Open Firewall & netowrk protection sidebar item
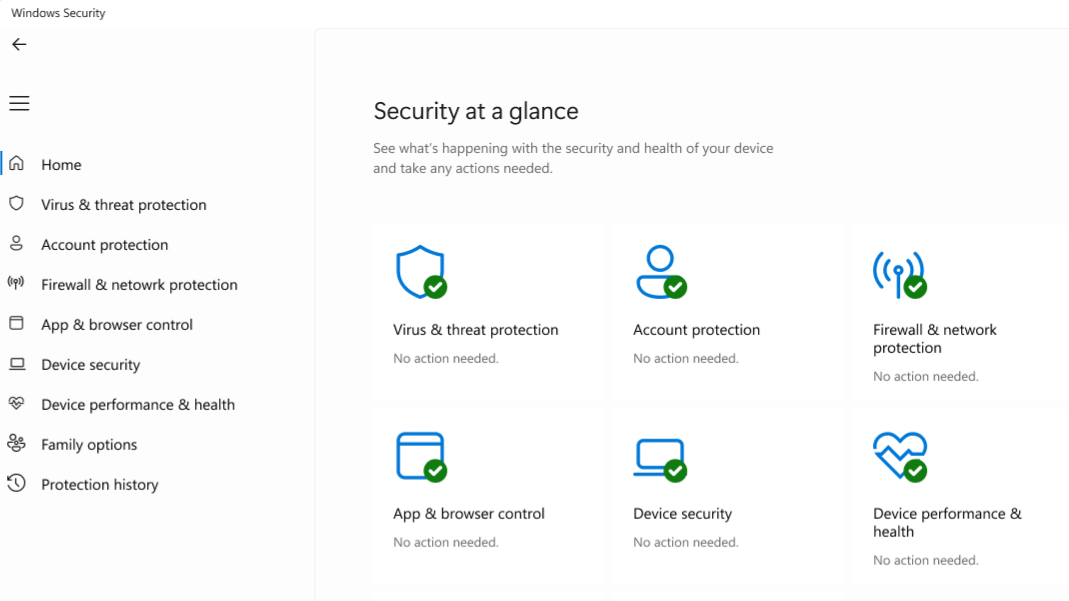1069x601 pixels. click(x=139, y=284)
